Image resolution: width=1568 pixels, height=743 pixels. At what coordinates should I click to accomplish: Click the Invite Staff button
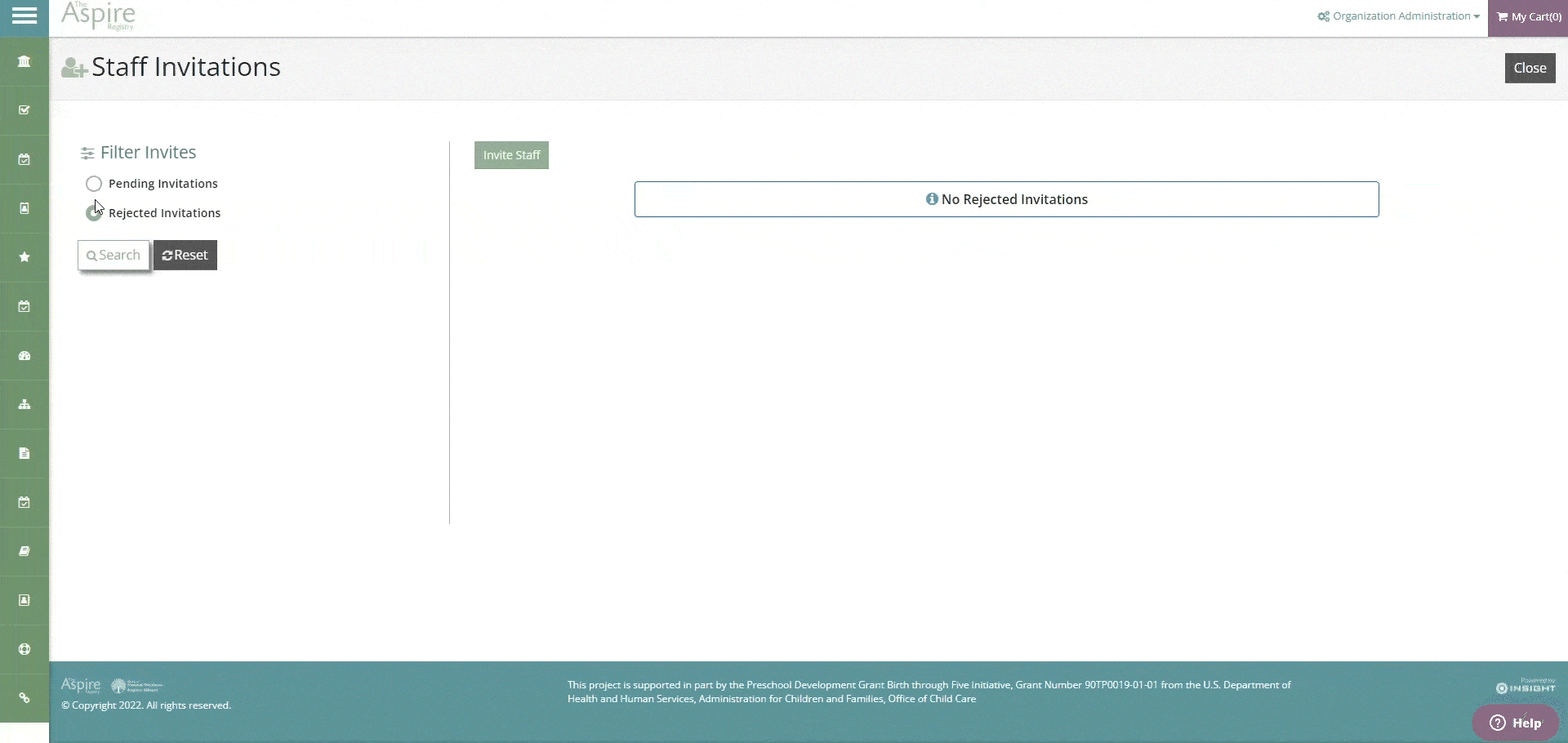pyautogui.click(x=511, y=155)
